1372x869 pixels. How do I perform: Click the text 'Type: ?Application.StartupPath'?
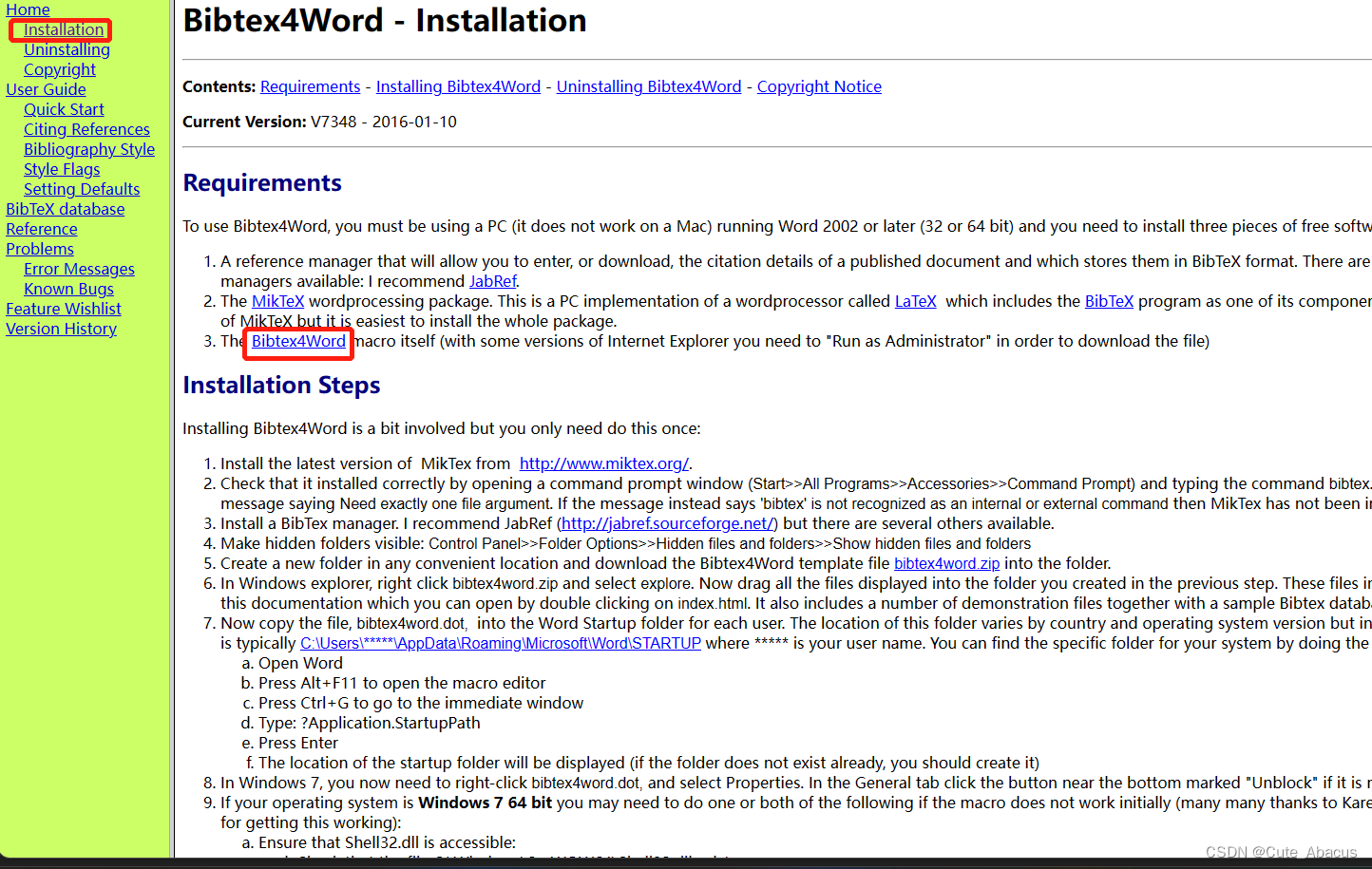(370, 723)
